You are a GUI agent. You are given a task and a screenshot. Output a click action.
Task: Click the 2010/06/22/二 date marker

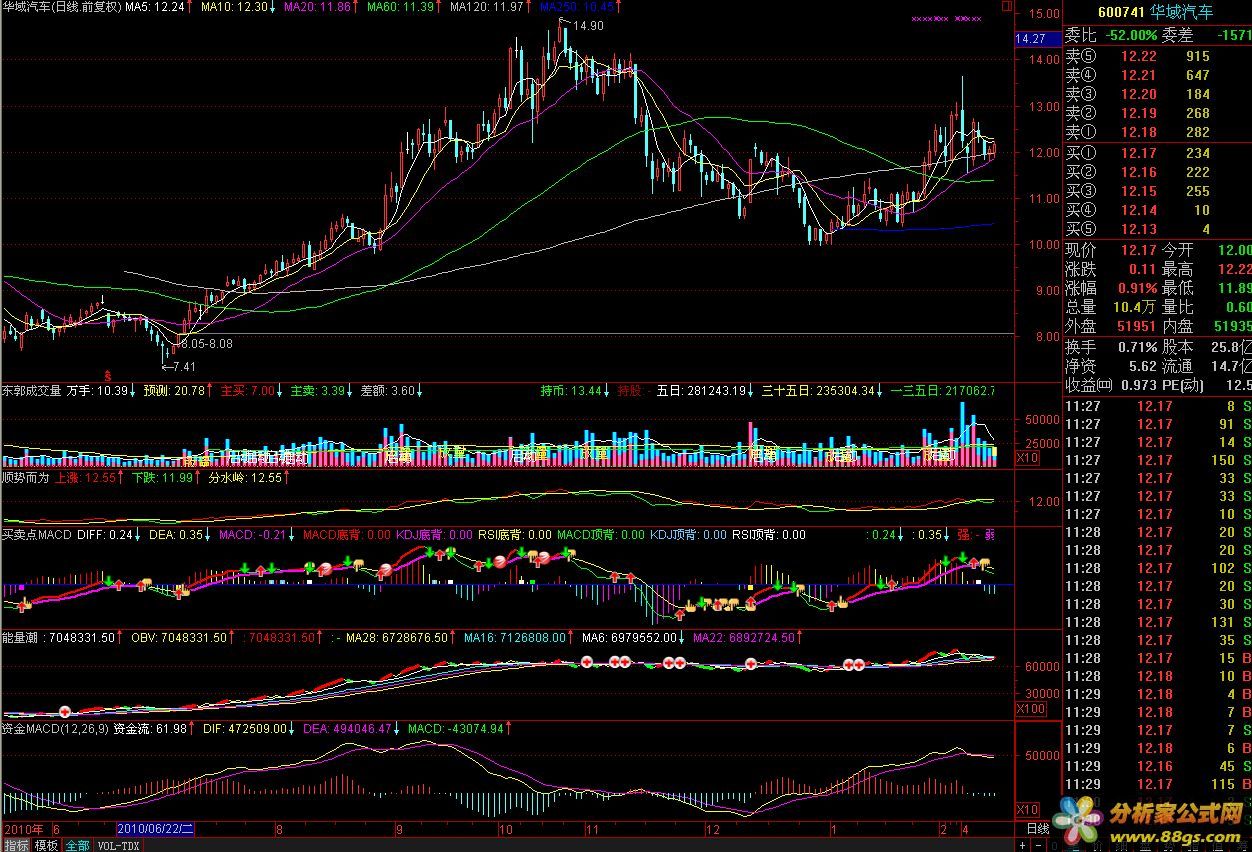(155, 829)
